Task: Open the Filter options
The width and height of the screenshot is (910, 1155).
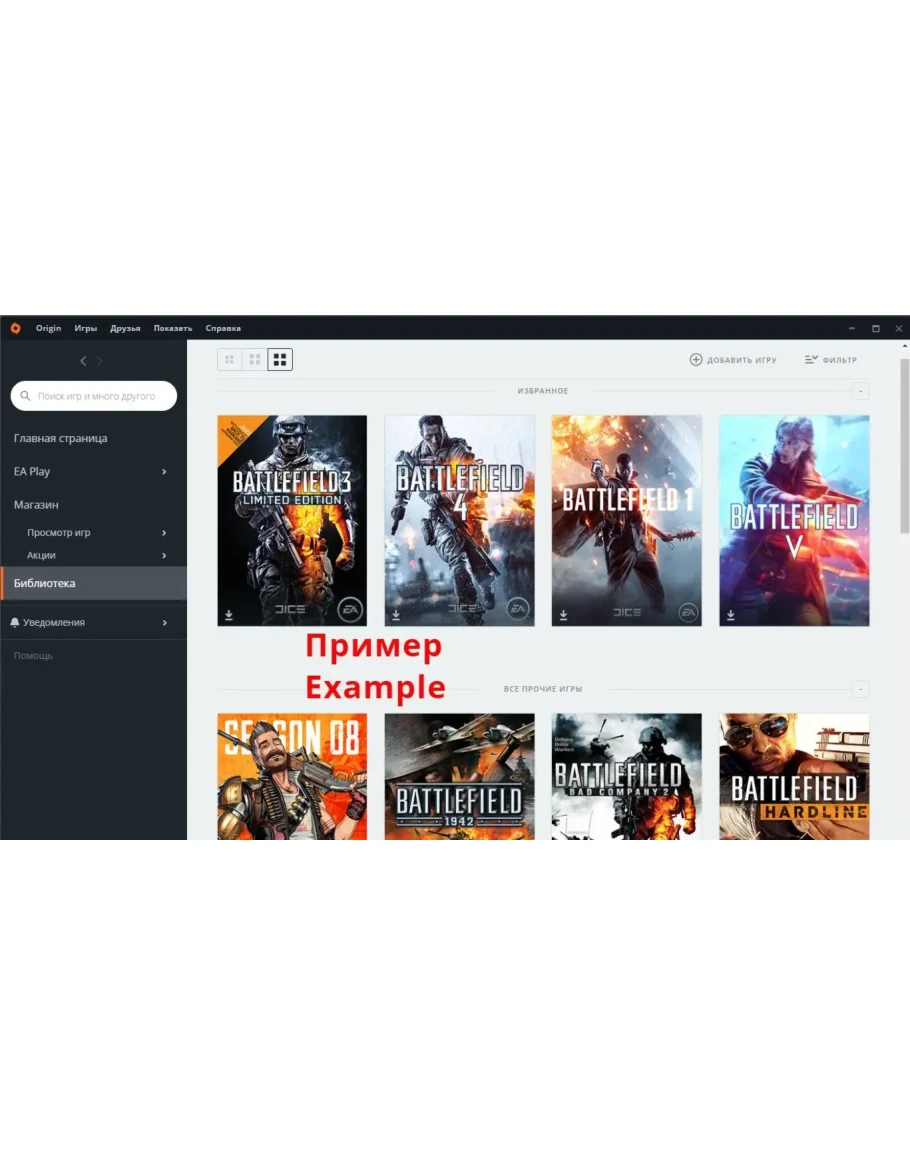Action: click(x=830, y=360)
